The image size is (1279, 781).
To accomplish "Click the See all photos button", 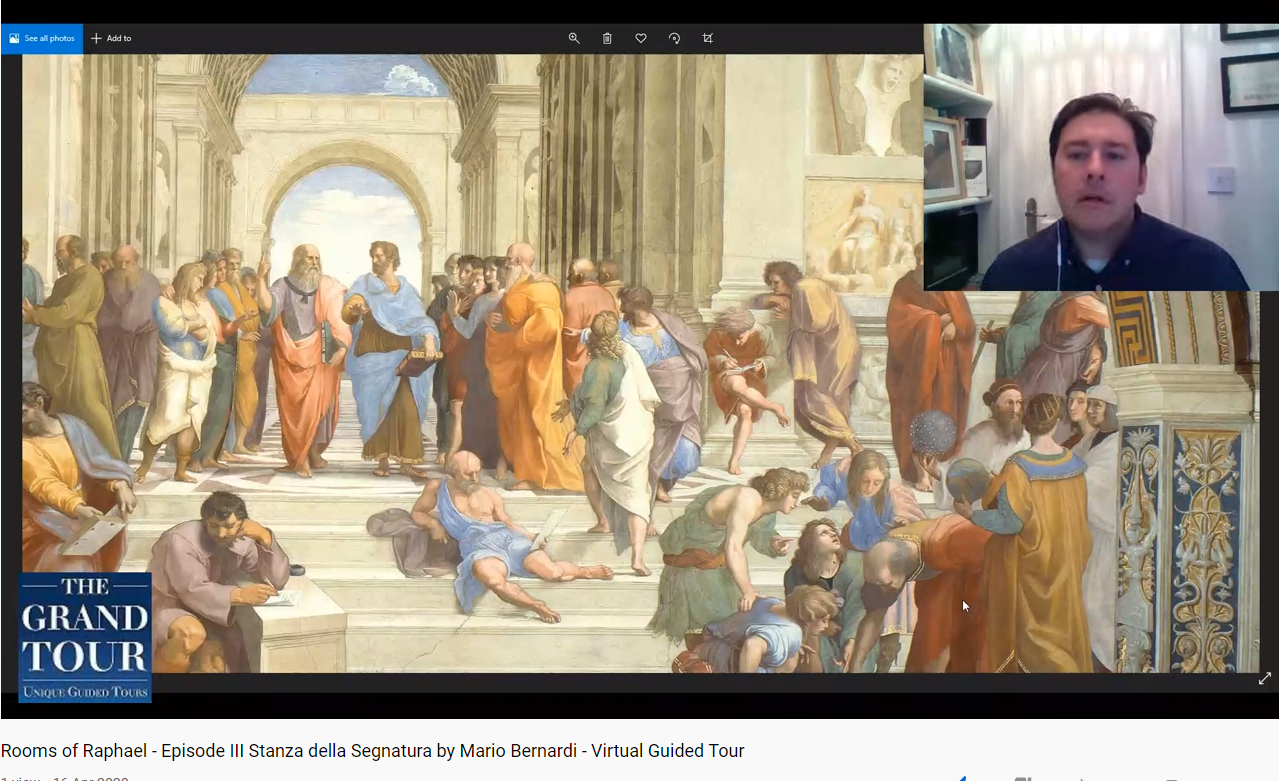I will (x=42, y=39).
